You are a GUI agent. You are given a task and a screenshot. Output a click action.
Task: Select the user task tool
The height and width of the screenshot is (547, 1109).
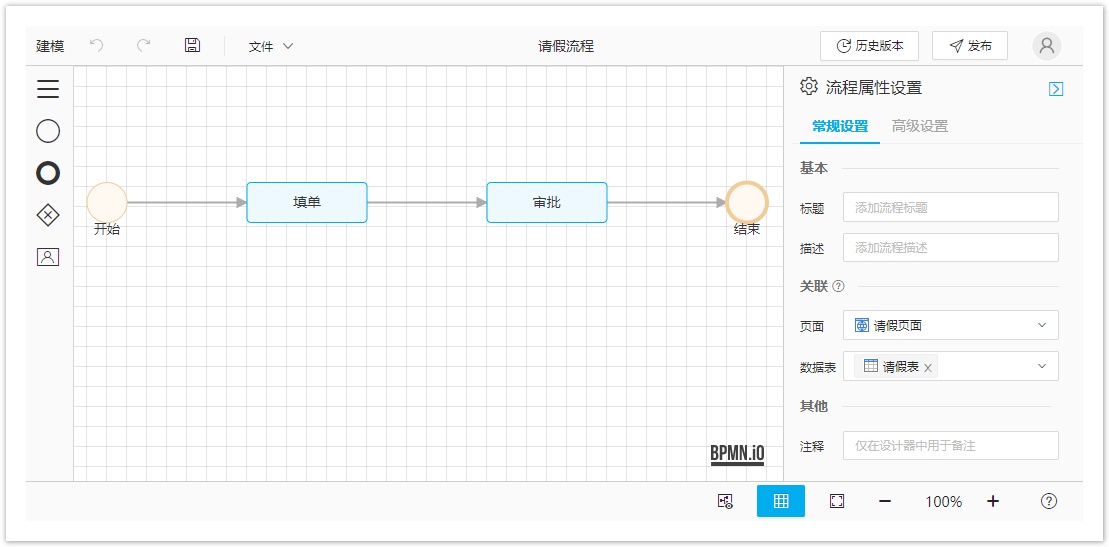pyautogui.click(x=48, y=258)
